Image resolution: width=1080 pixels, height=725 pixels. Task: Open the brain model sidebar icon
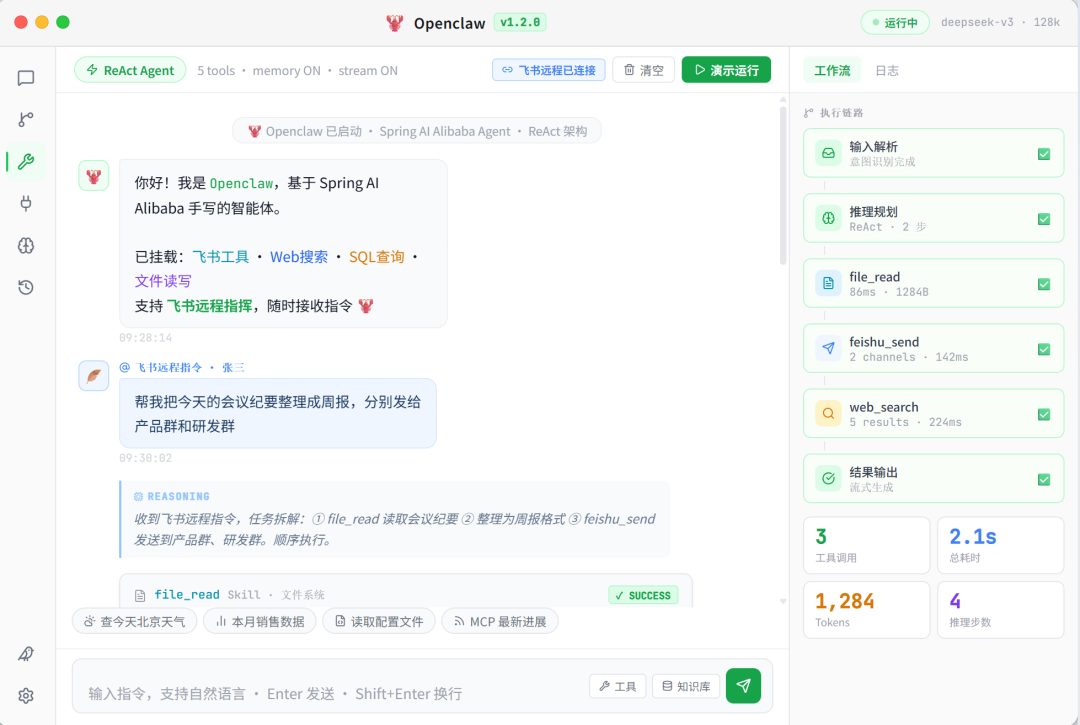point(26,246)
